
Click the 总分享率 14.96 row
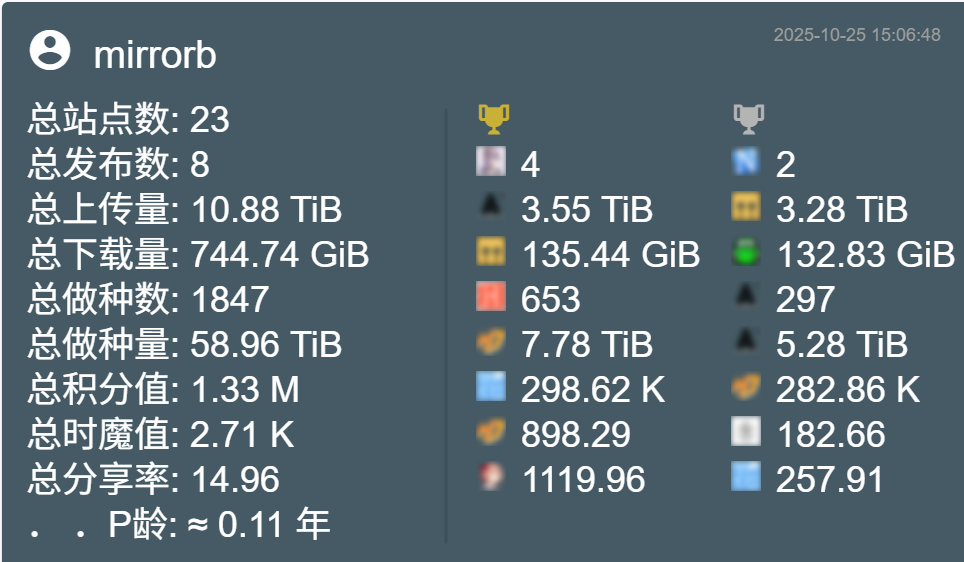point(154,479)
